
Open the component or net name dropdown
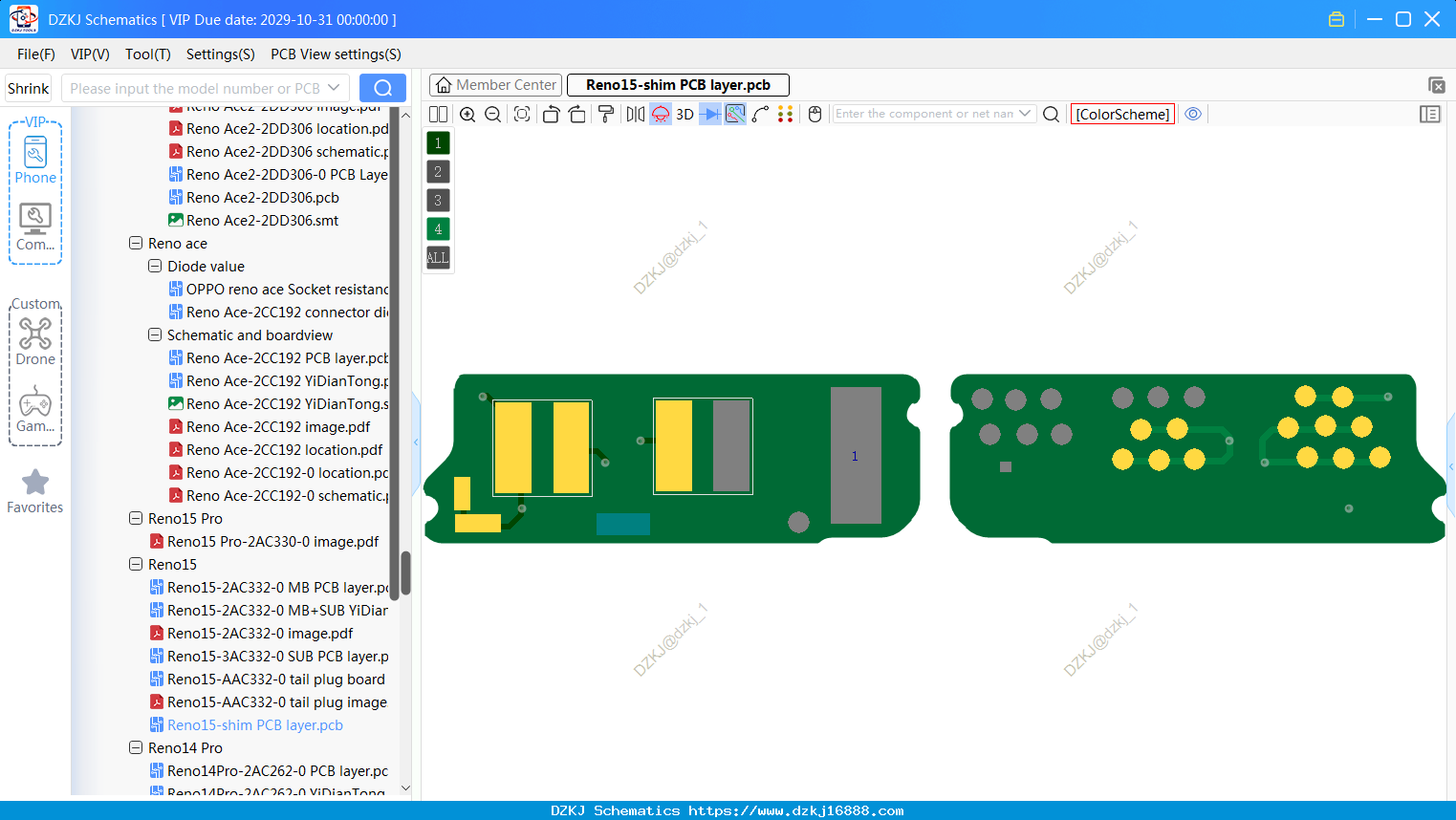point(1026,114)
